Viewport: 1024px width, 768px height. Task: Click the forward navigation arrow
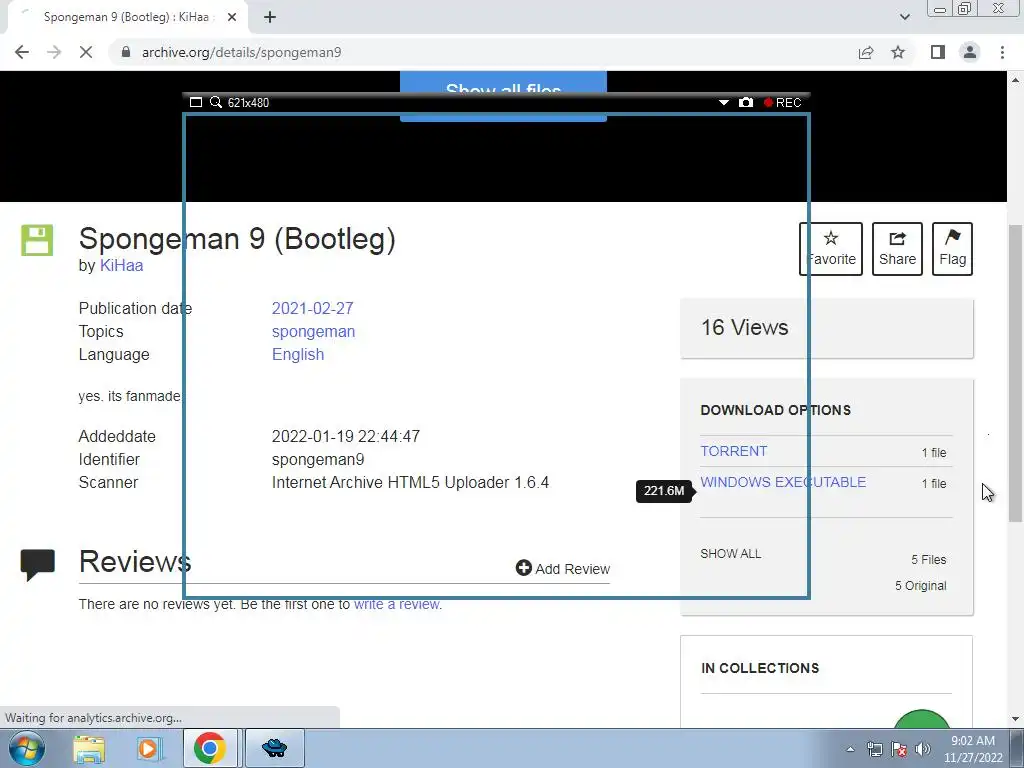point(54,52)
